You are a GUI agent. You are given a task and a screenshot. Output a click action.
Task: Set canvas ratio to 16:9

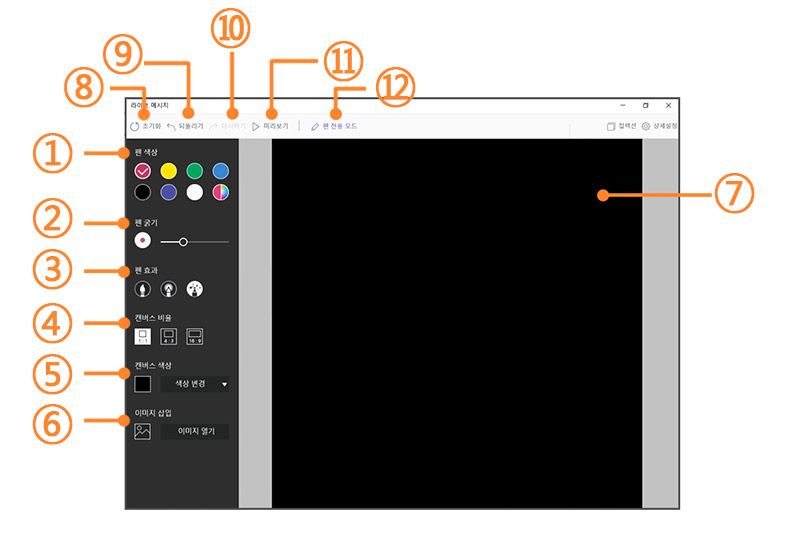[195, 336]
